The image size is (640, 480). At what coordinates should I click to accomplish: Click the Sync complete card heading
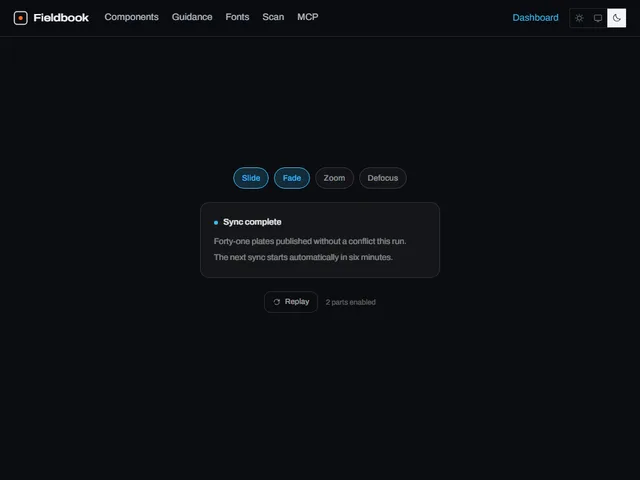252,222
